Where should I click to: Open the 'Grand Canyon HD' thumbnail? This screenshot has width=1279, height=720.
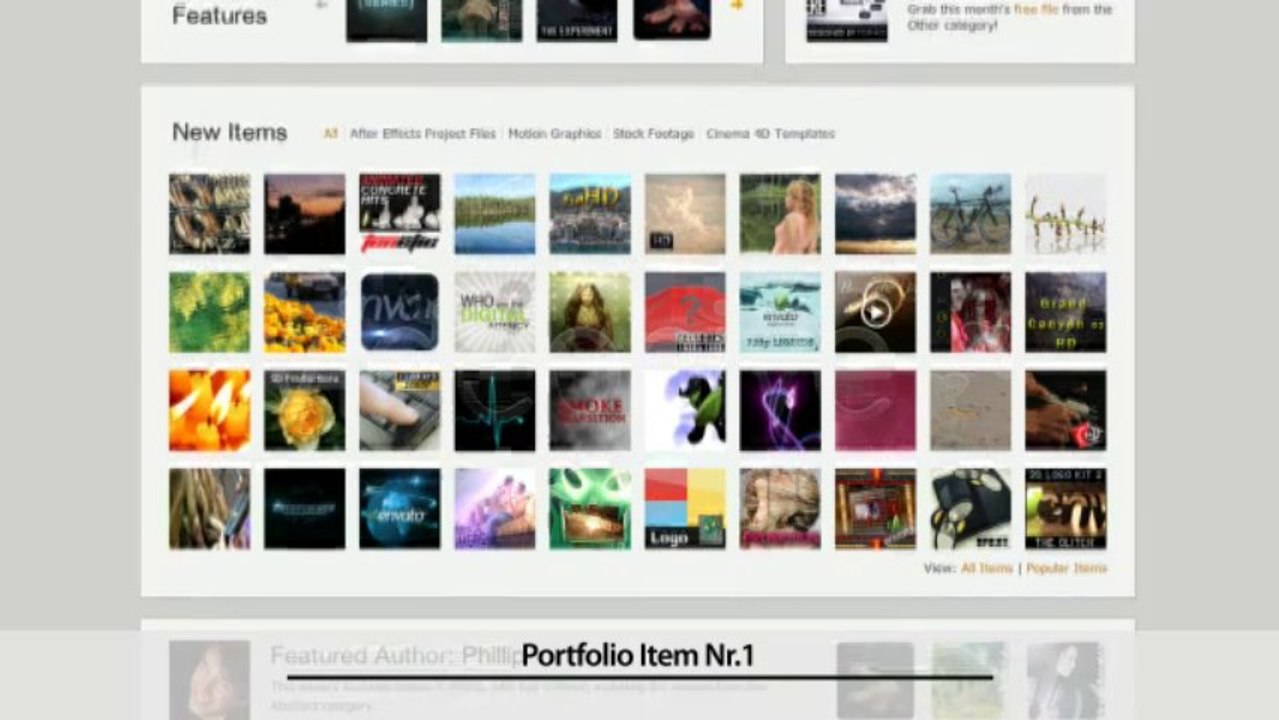(x=1066, y=312)
